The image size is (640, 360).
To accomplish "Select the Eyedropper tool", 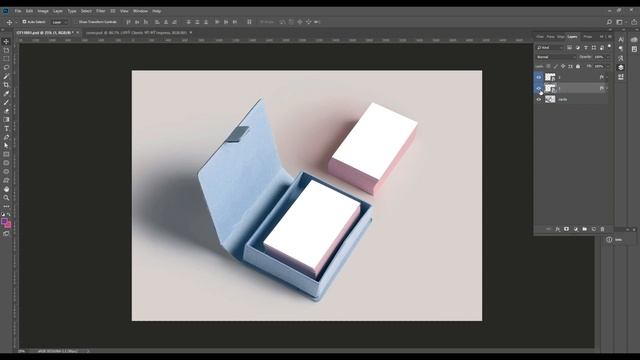I will point(6,93).
